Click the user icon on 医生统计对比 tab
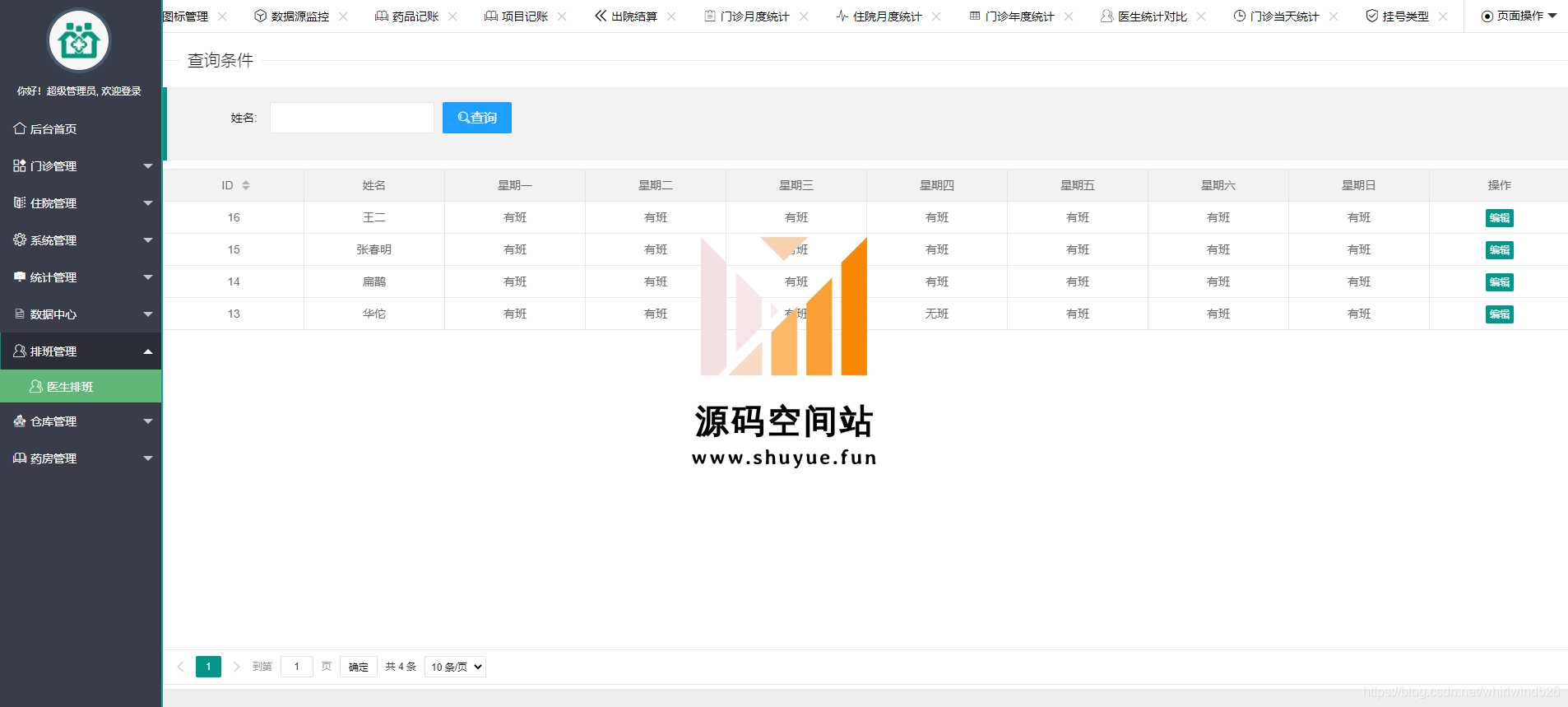Screen dimensions: 1568x707 1107,16
